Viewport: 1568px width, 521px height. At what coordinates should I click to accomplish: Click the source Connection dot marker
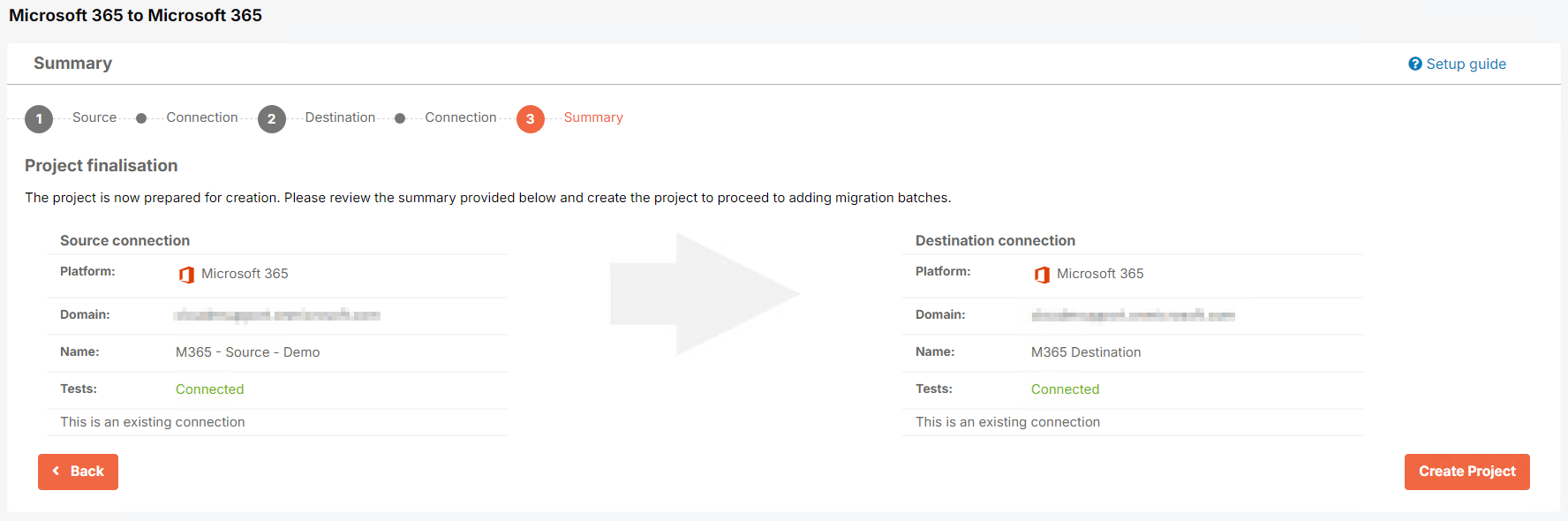point(141,118)
